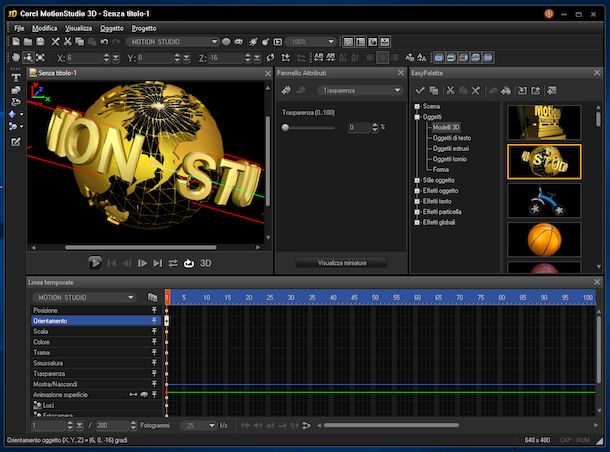Viewport: 610px width, 452px height.
Task: Toggle Ping-pong playback mode
Action: point(173,263)
